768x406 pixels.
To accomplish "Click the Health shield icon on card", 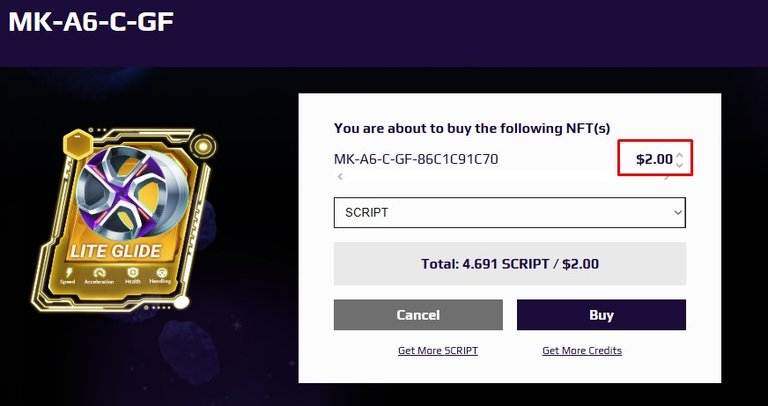I will point(132,273).
